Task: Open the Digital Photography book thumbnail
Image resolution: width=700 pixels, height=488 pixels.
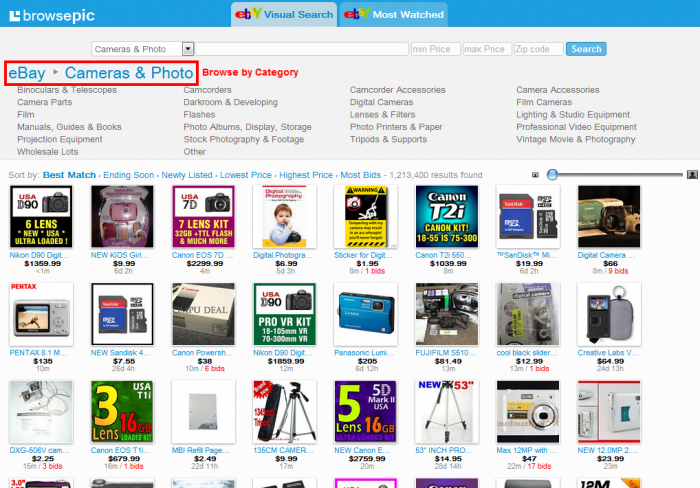Action: point(284,217)
